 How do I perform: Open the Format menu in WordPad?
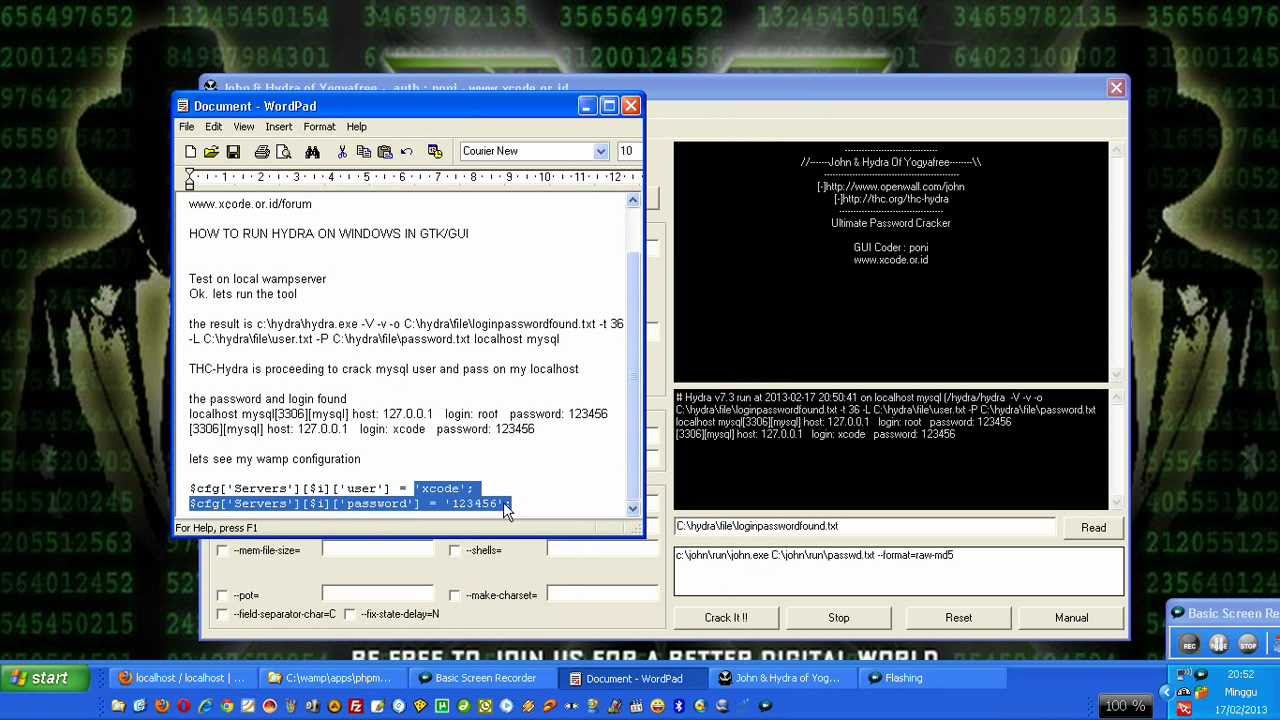(319, 127)
